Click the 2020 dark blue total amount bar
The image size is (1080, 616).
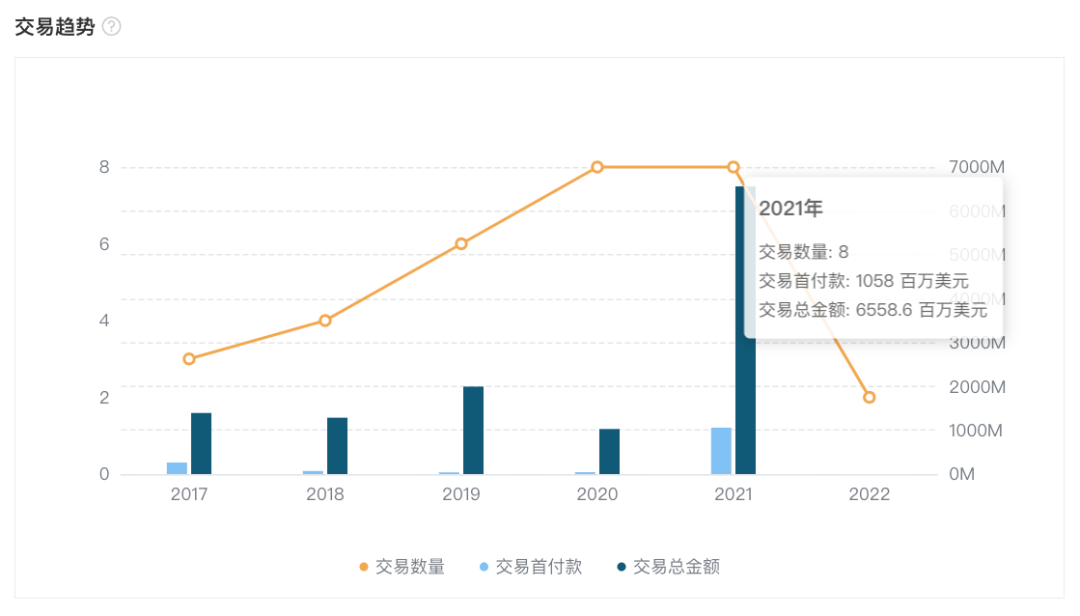tap(609, 451)
